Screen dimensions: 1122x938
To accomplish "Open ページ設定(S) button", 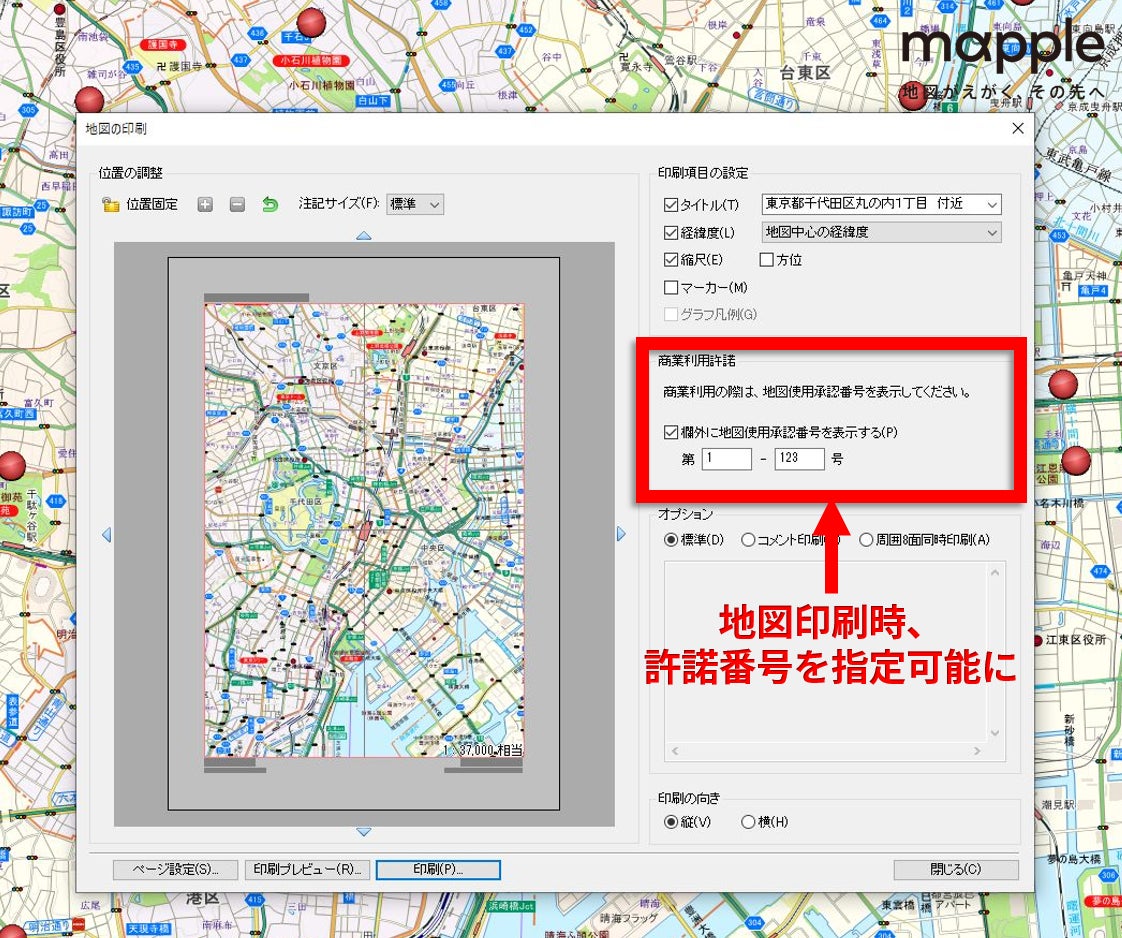I will click(175, 869).
